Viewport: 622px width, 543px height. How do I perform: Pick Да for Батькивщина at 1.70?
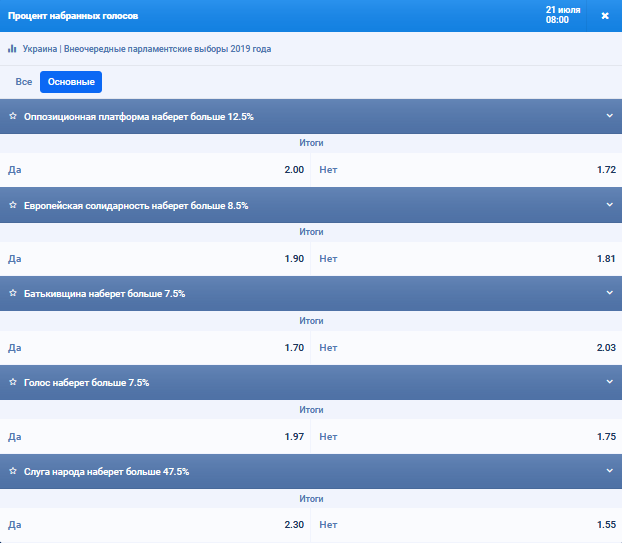pos(155,348)
